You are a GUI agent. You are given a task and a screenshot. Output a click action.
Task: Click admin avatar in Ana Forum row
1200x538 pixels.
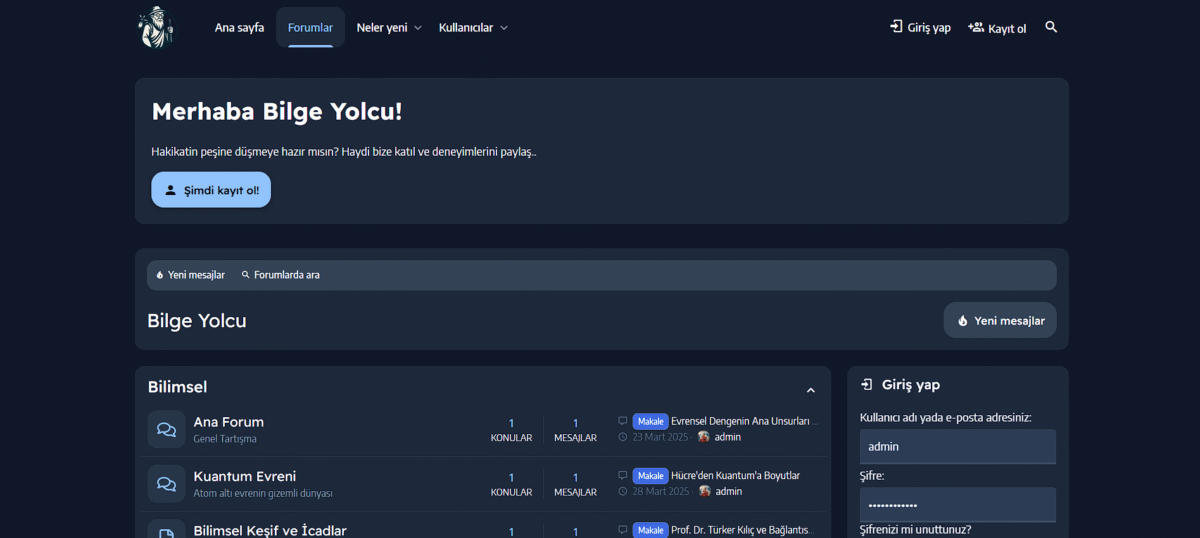click(x=704, y=437)
